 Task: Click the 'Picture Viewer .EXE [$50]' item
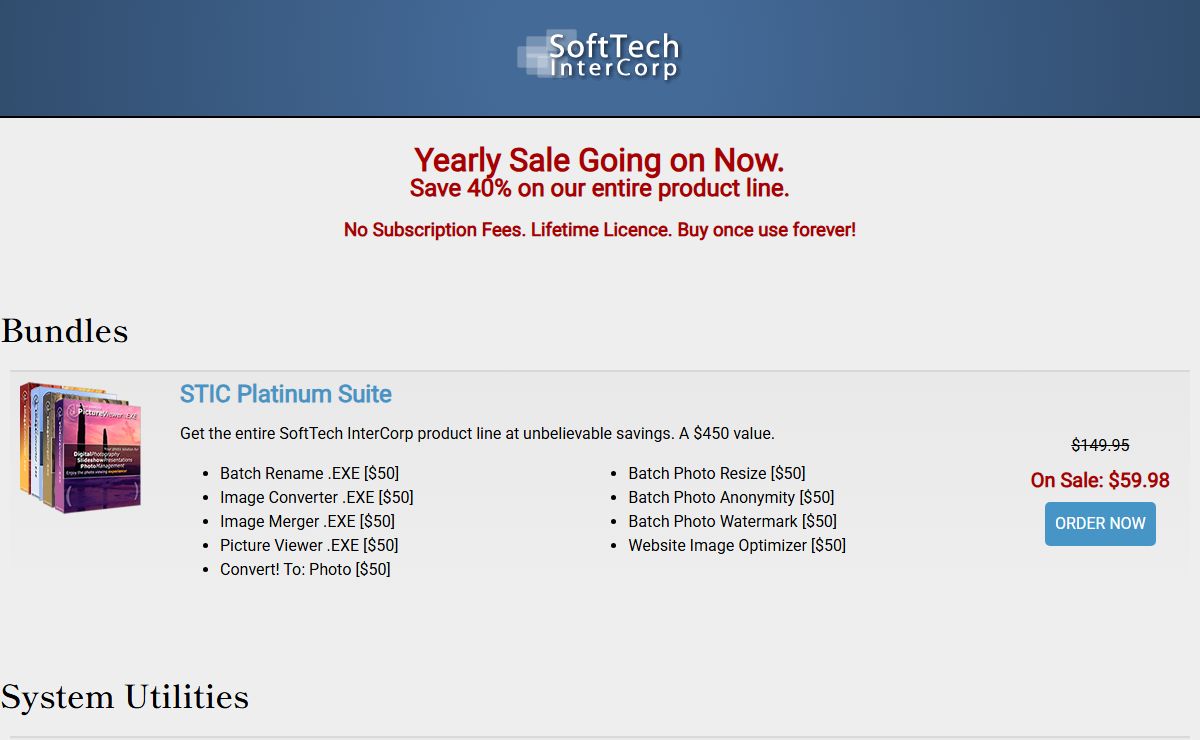click(309, 545)
